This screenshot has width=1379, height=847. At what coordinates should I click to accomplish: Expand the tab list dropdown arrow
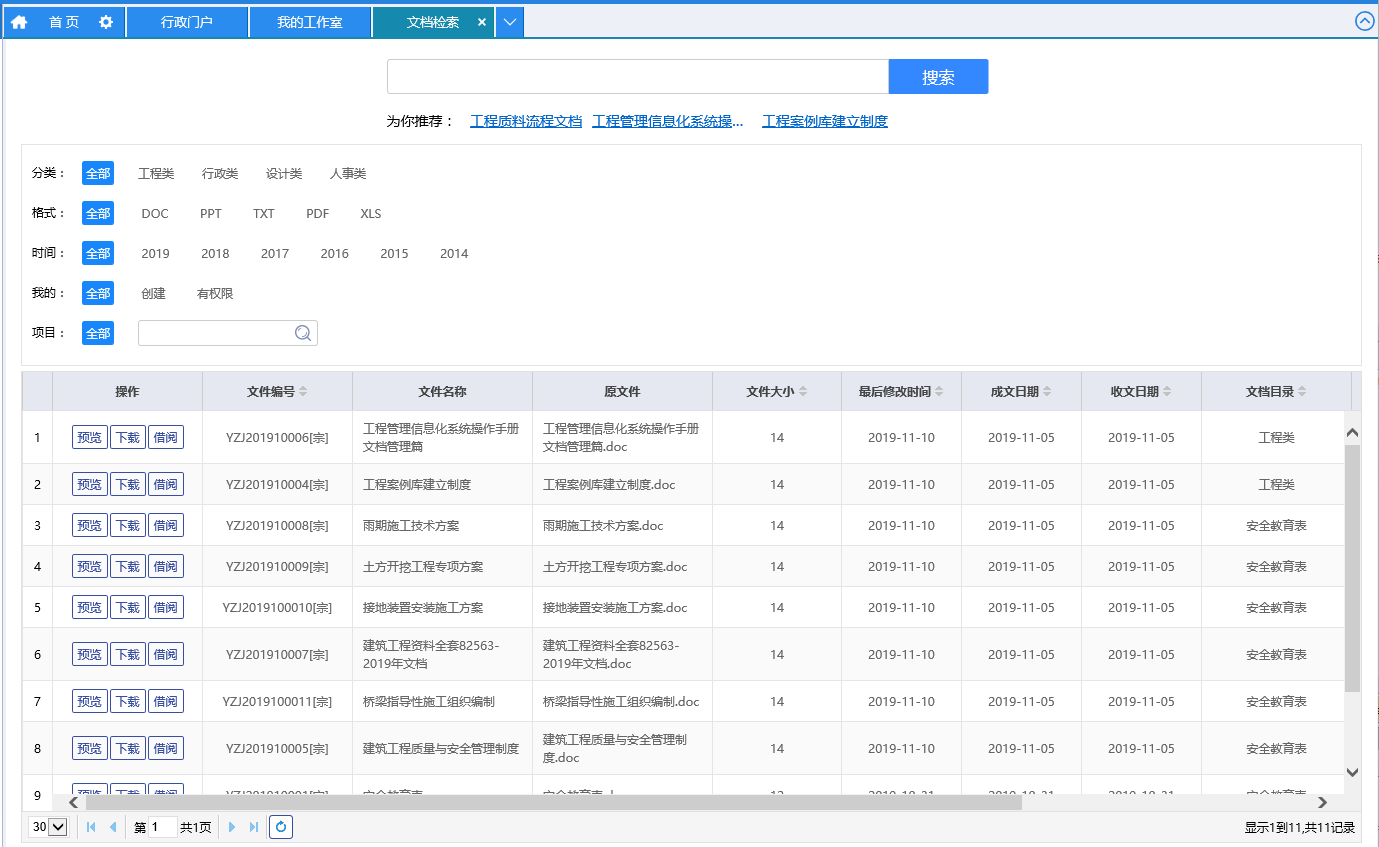pyautogui.click(x=510, y=22)
